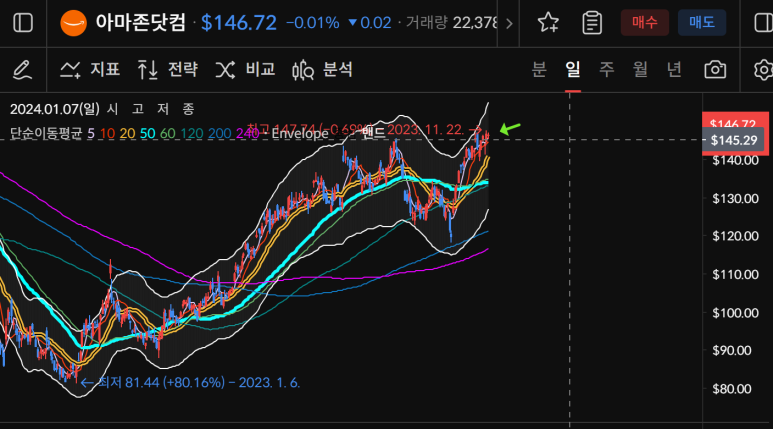Image resolution: width=773 pixels, height=429 pixels.
Task: Open the 전략 strategy menu
Action: point(168,70)
